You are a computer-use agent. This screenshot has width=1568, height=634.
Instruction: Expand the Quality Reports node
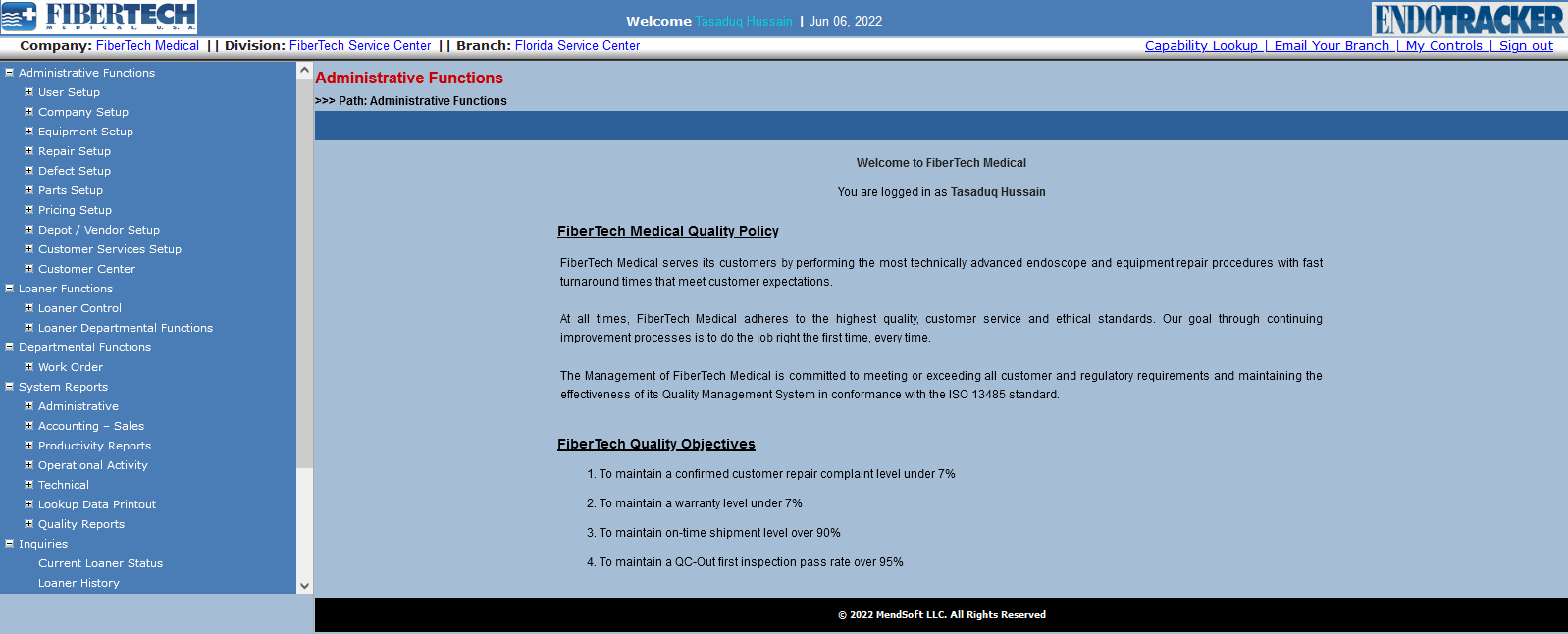(x=28, y=524)
